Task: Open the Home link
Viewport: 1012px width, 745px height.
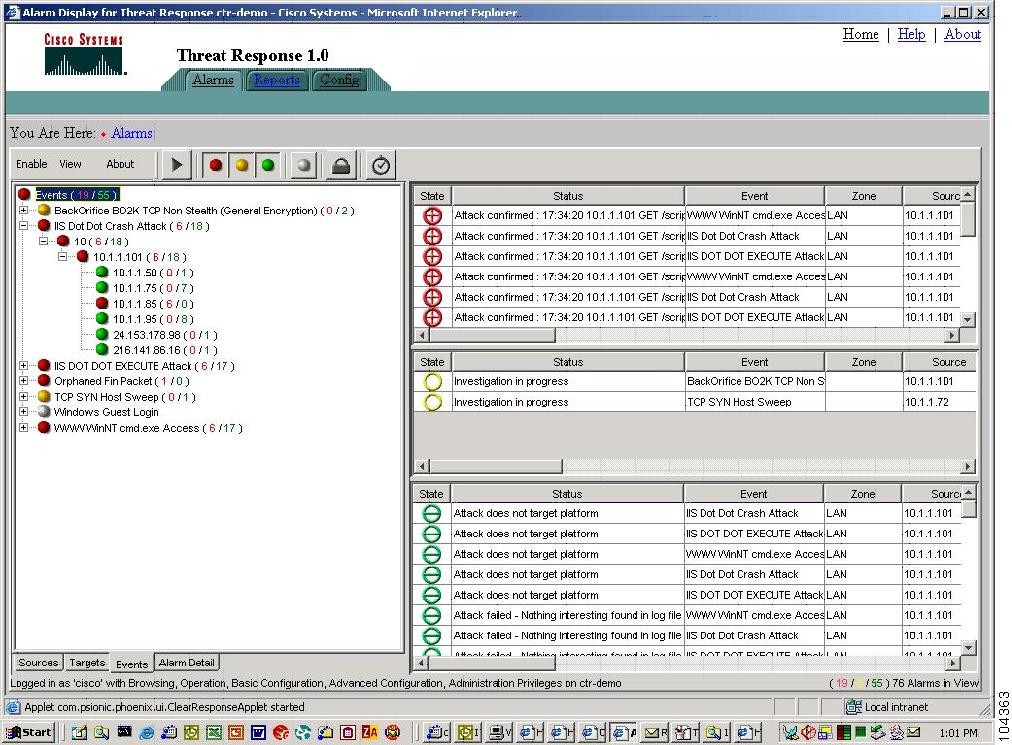Action: pos(860,34)
